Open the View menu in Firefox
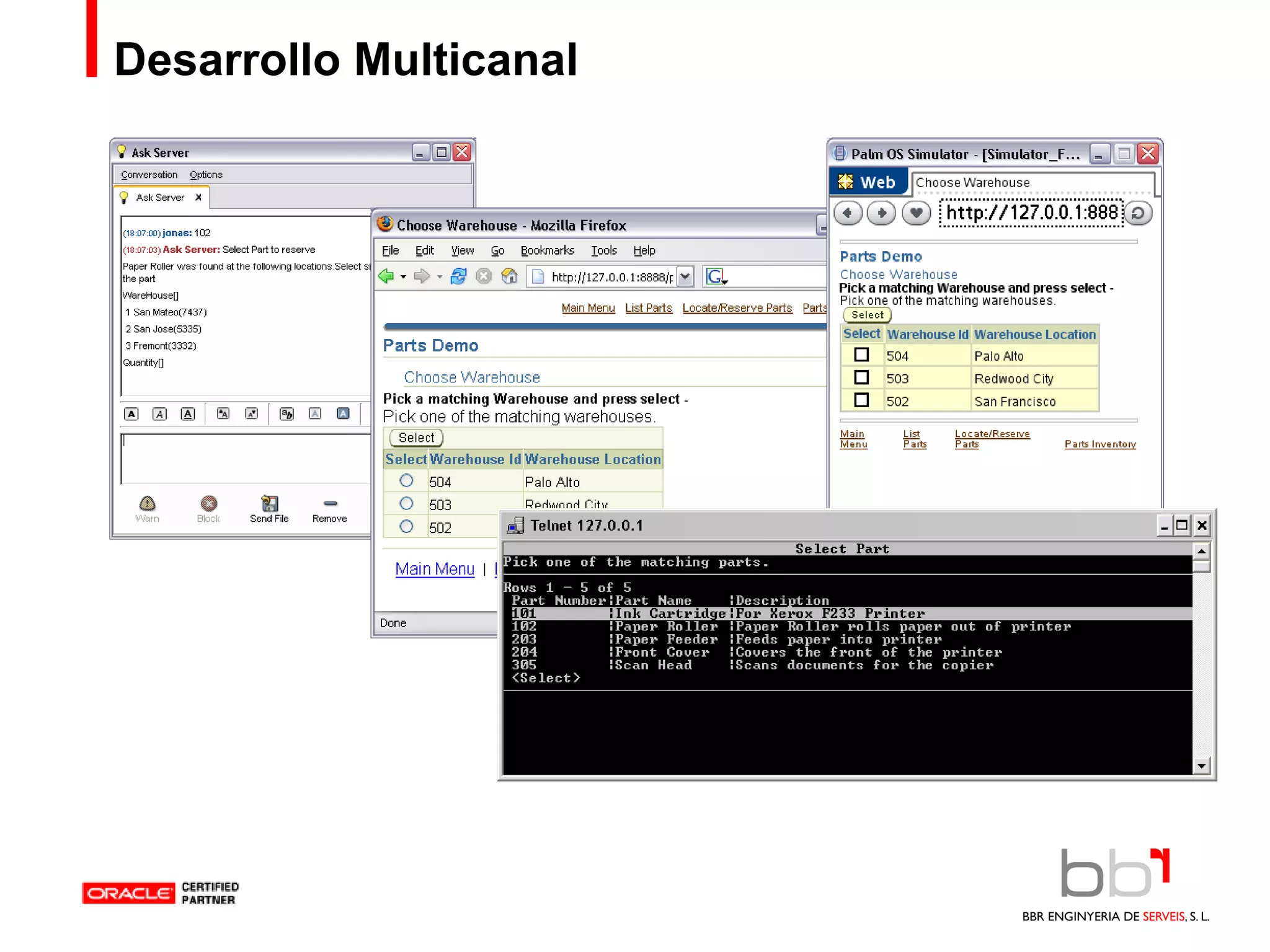 [x=462, y=250]
